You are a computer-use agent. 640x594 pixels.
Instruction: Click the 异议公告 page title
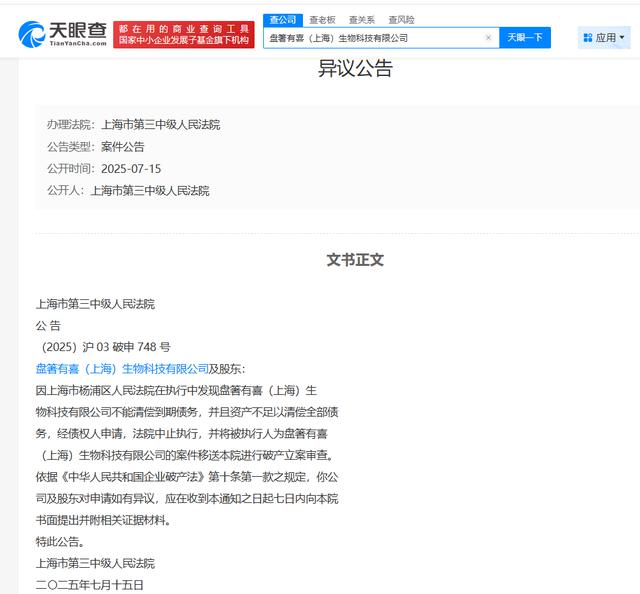click(x=355, y=68)
